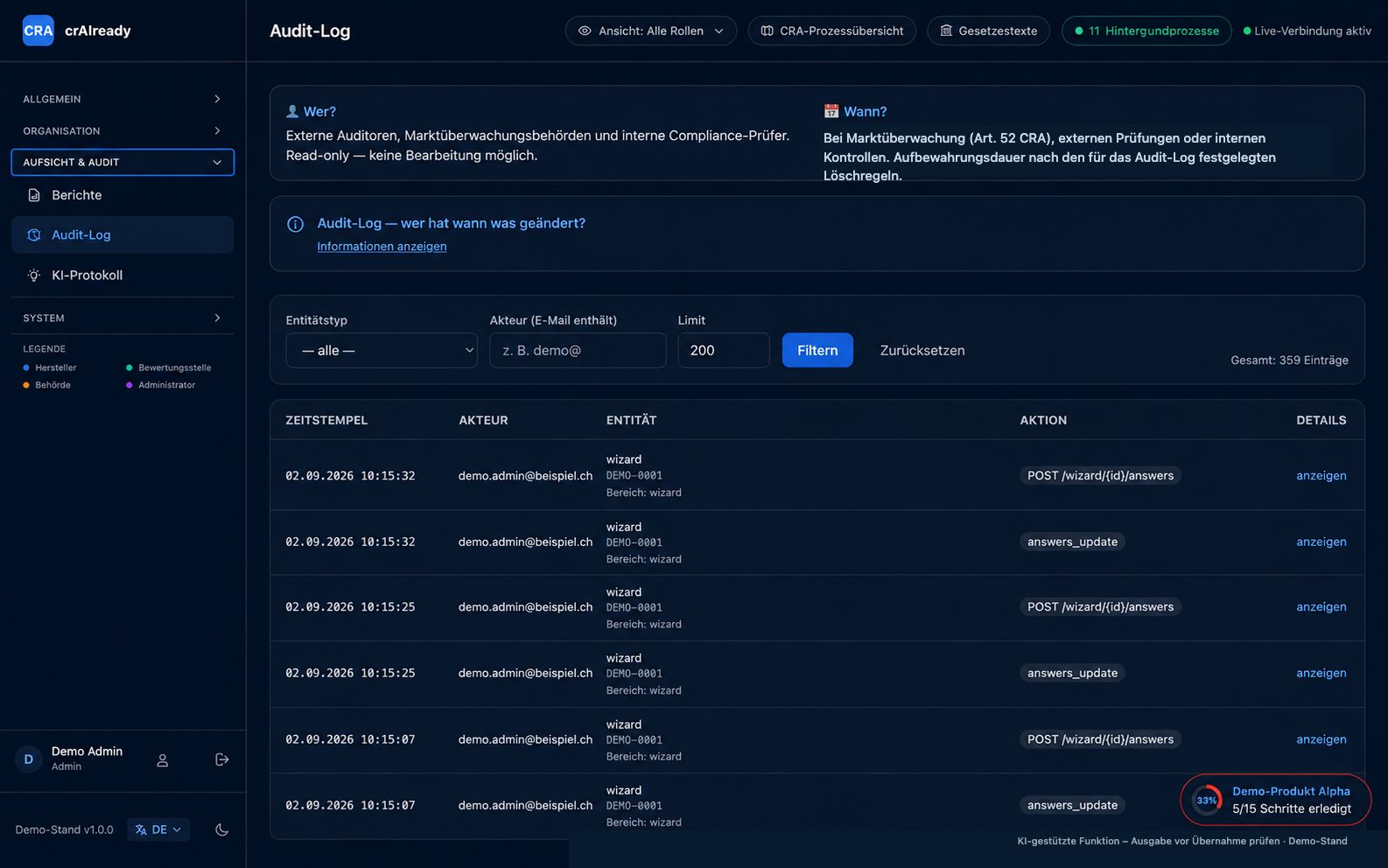Open the Ansicht: Alle Rollen dropdown
Screen dimensions: 1388x868
point(651,31)
